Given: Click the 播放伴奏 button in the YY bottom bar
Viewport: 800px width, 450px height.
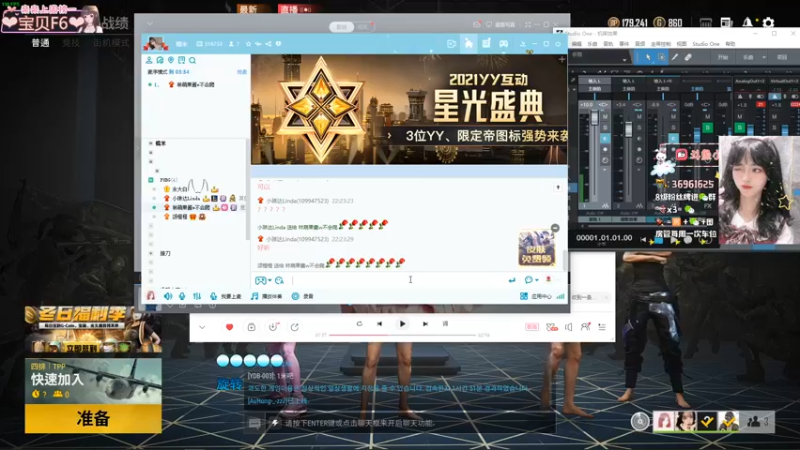Looking at the screenshot, I should pos(266,296).
